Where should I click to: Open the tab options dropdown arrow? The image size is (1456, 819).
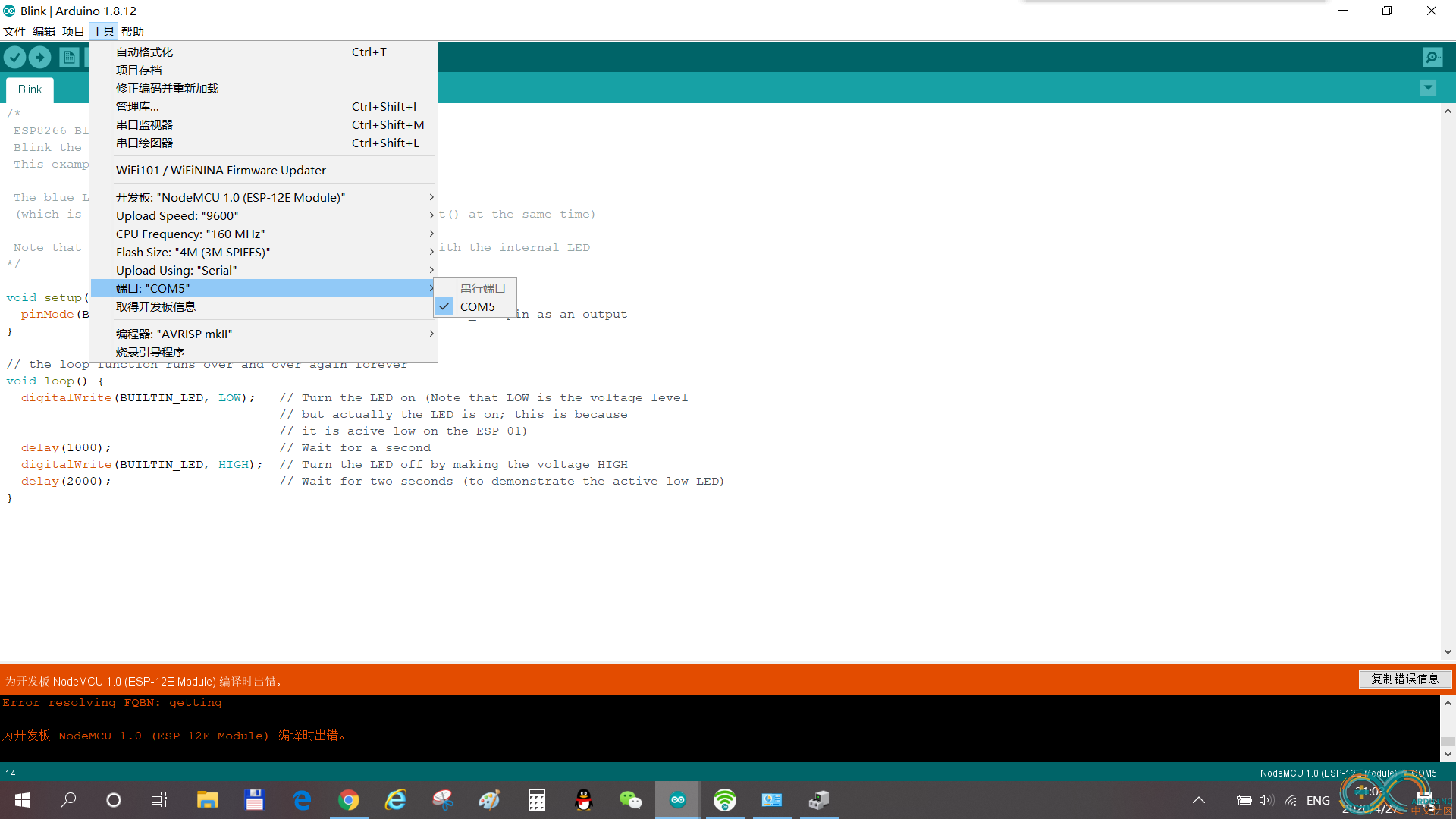click(1428, 88)
